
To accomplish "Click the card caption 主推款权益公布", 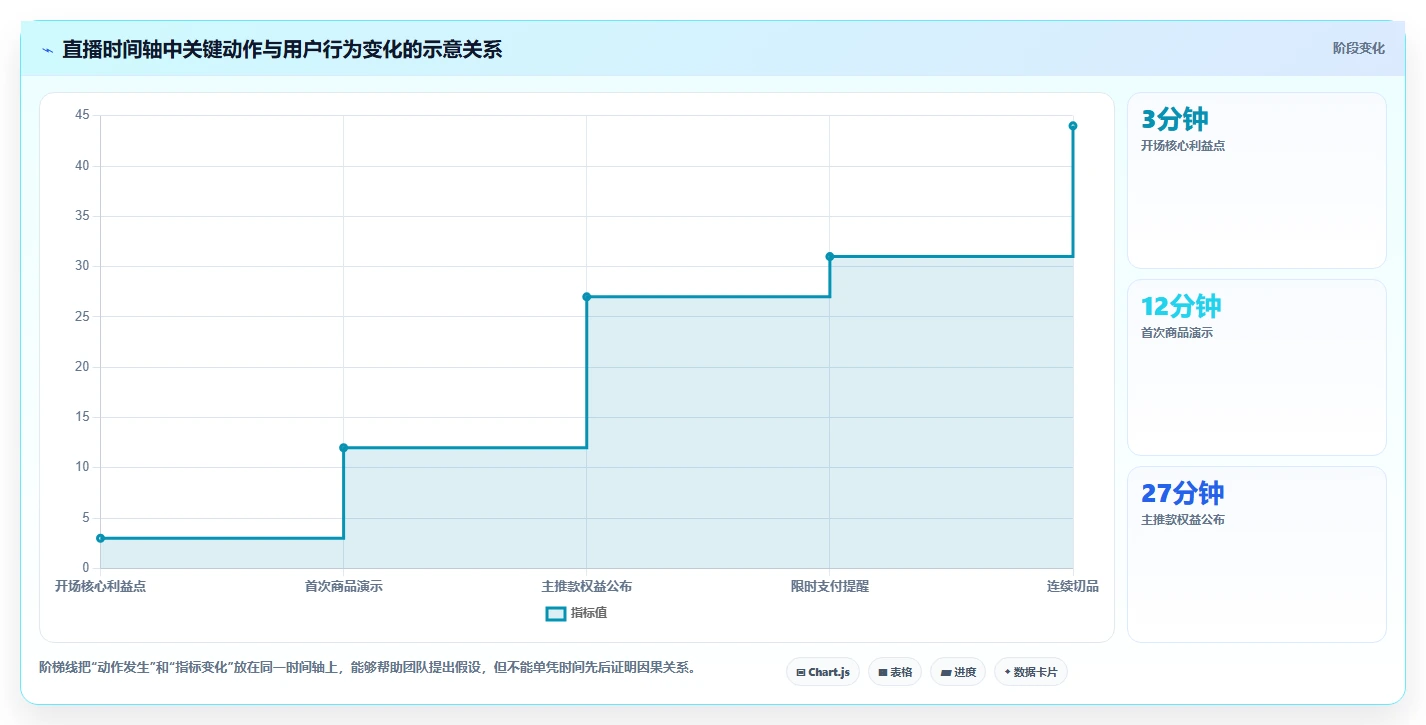I will [x=1183, y=519].
